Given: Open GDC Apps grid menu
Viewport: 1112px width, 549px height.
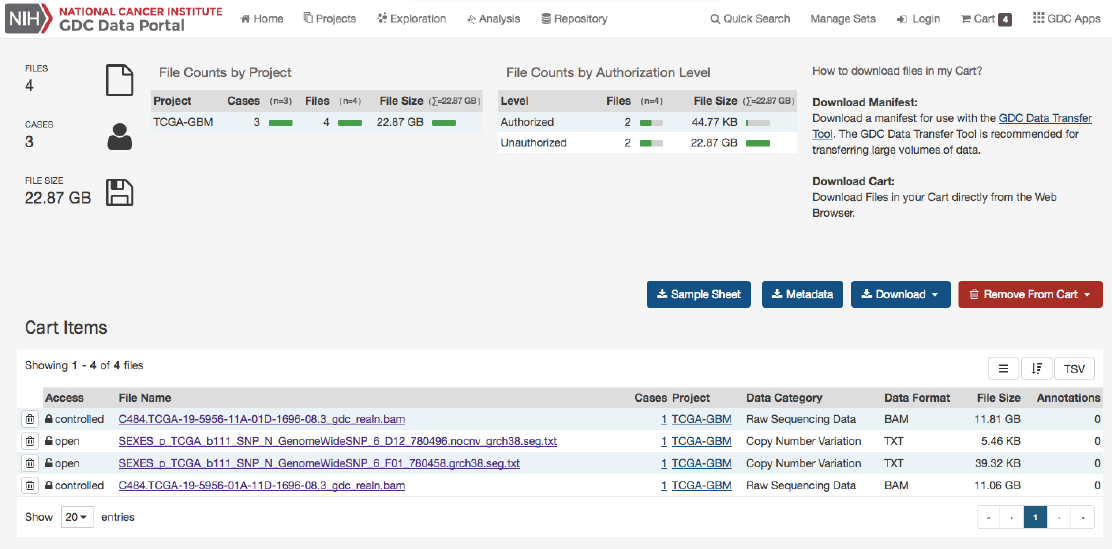Looking at the screenshot, I should click(x=1066, y=19).
